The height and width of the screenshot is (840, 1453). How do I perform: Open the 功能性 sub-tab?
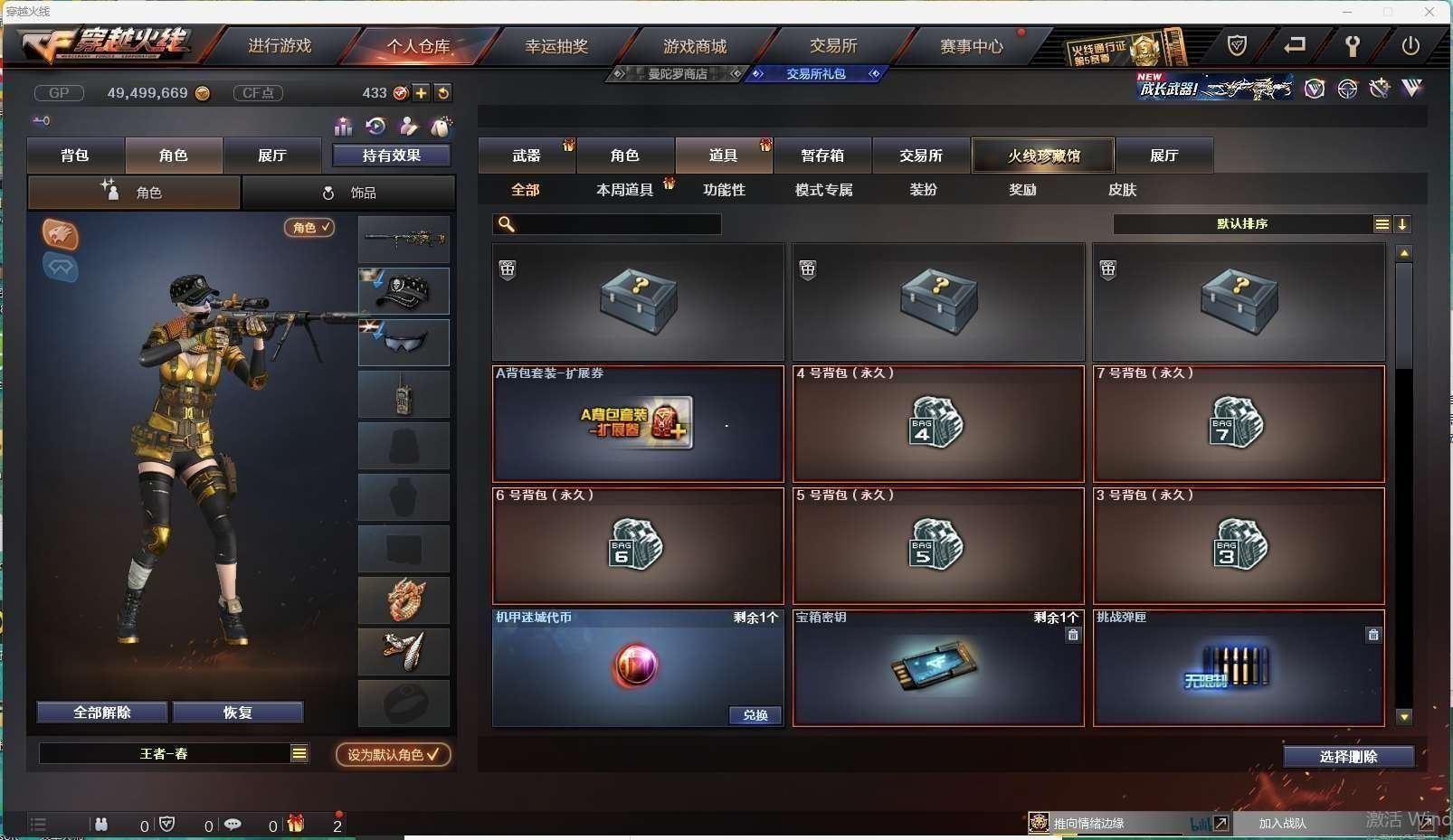point(724,190)
